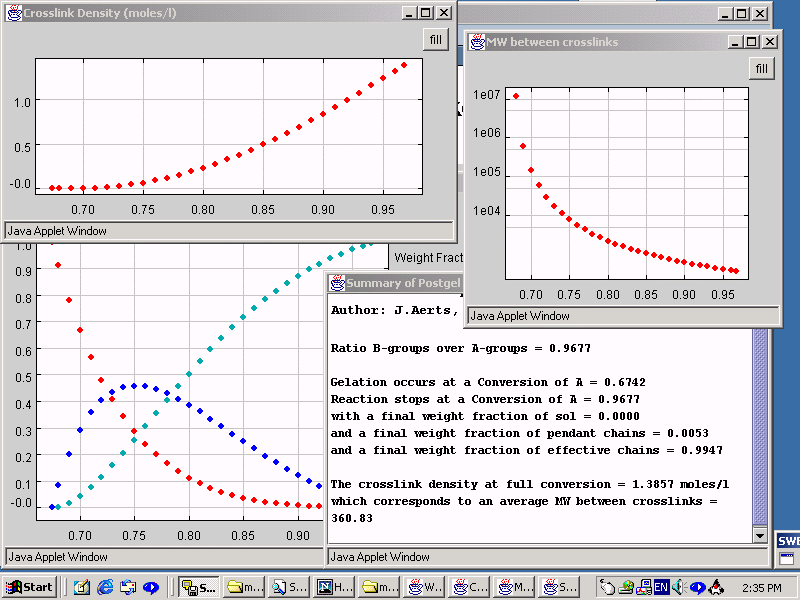
Task: Click the system clock showing 2:35 PM
Action: tap(761, 587)
